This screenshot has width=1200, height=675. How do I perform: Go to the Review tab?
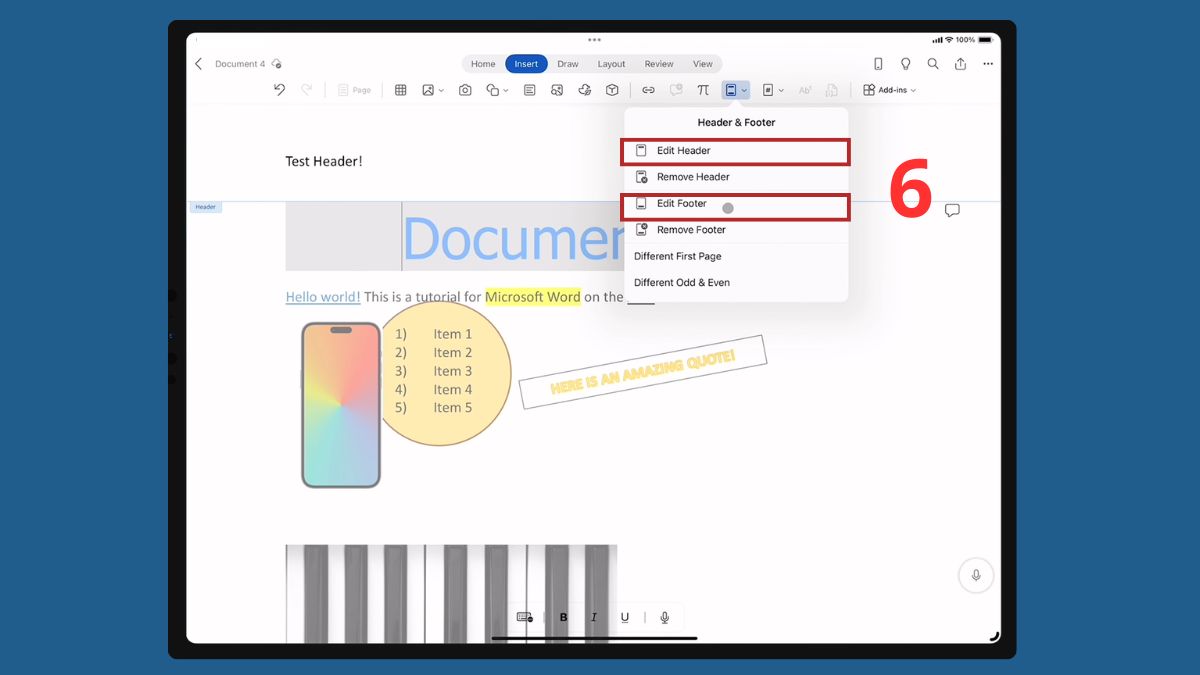tap(659, 64)
